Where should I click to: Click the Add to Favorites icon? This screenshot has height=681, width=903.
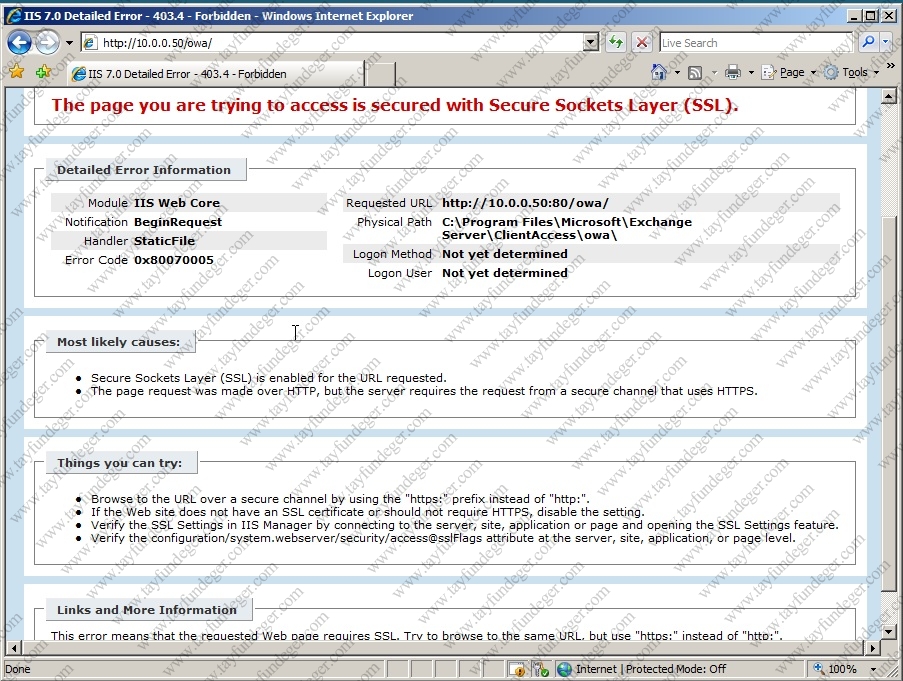[x=43, y=72]
